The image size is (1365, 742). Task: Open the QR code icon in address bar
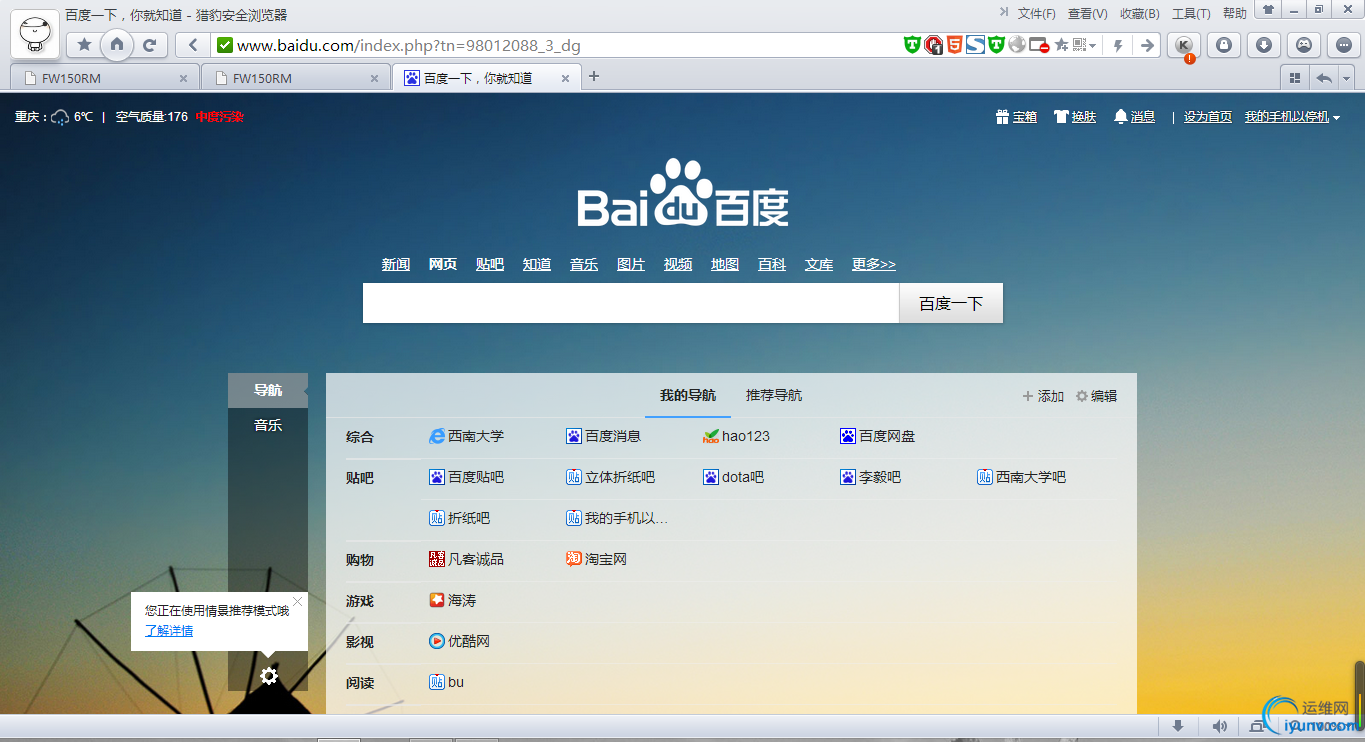pos(1080,45)
